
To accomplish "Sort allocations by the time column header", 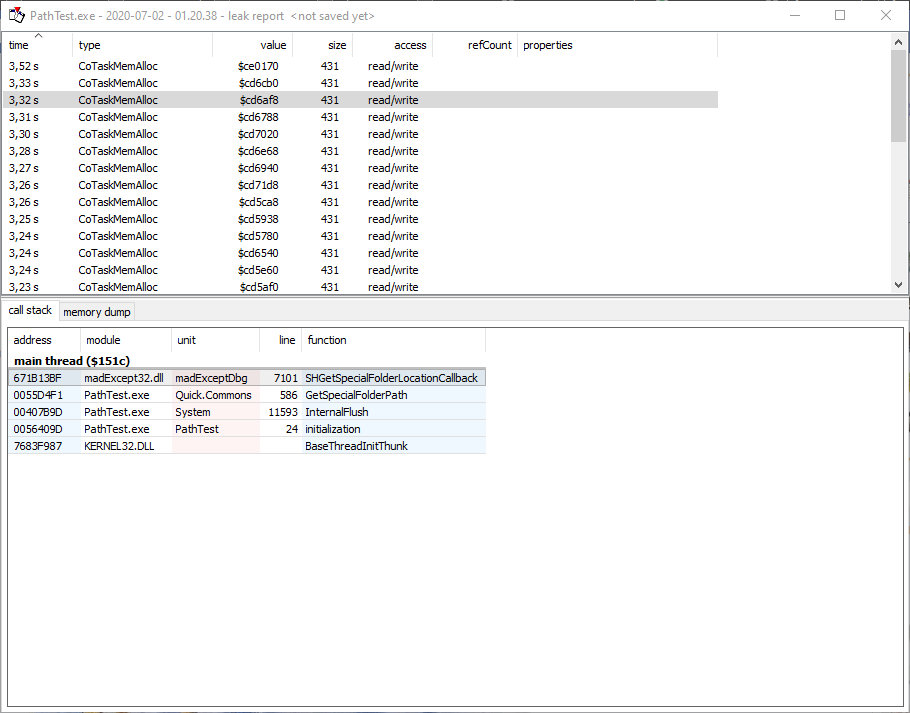I will (38, 45).
